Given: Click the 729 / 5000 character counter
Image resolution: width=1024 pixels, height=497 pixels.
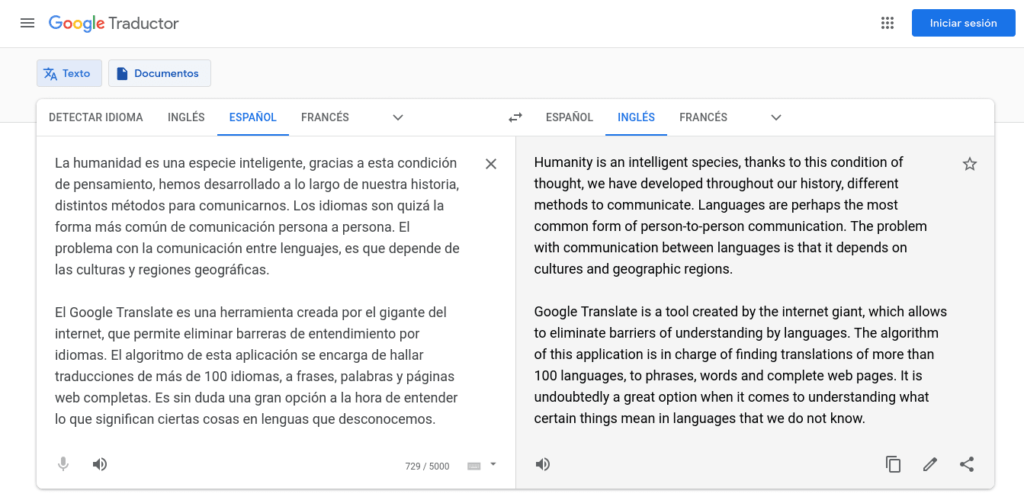Looking at the screenshot, I should coord(427,466).
